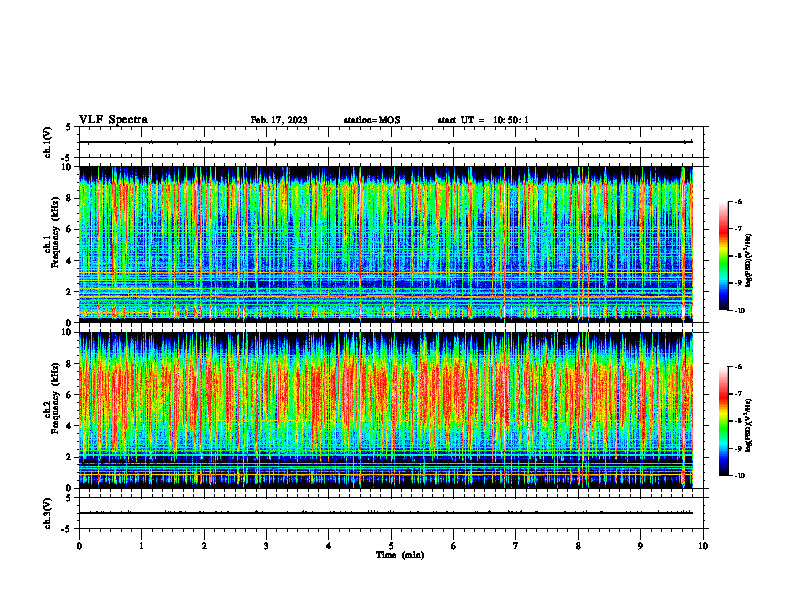Viewport: 792px width, 612px height.
Task: Click the '-5' tick on ch.3(V) axis
Action: 66,529
